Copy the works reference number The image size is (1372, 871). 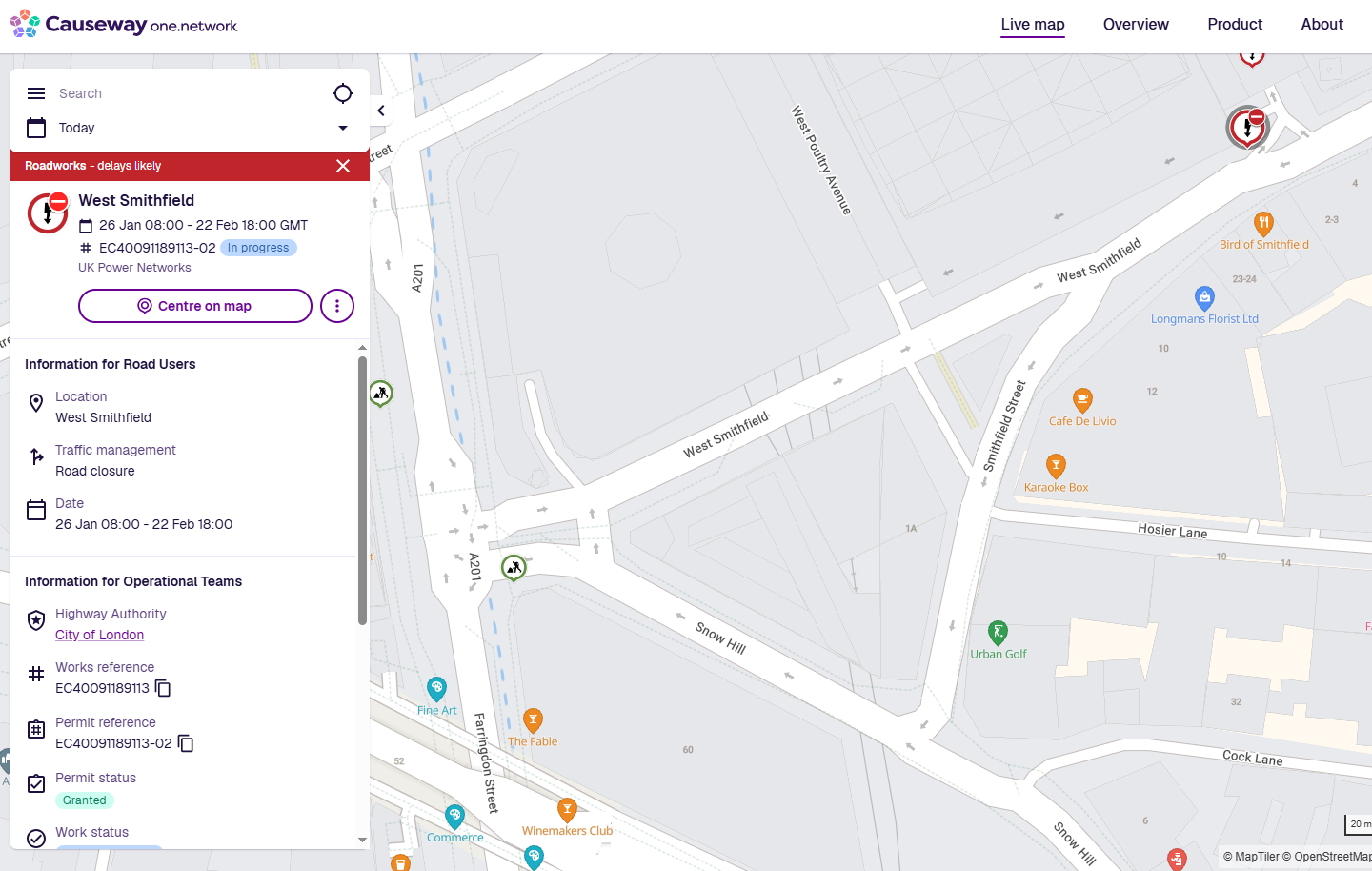coord(163,688)
